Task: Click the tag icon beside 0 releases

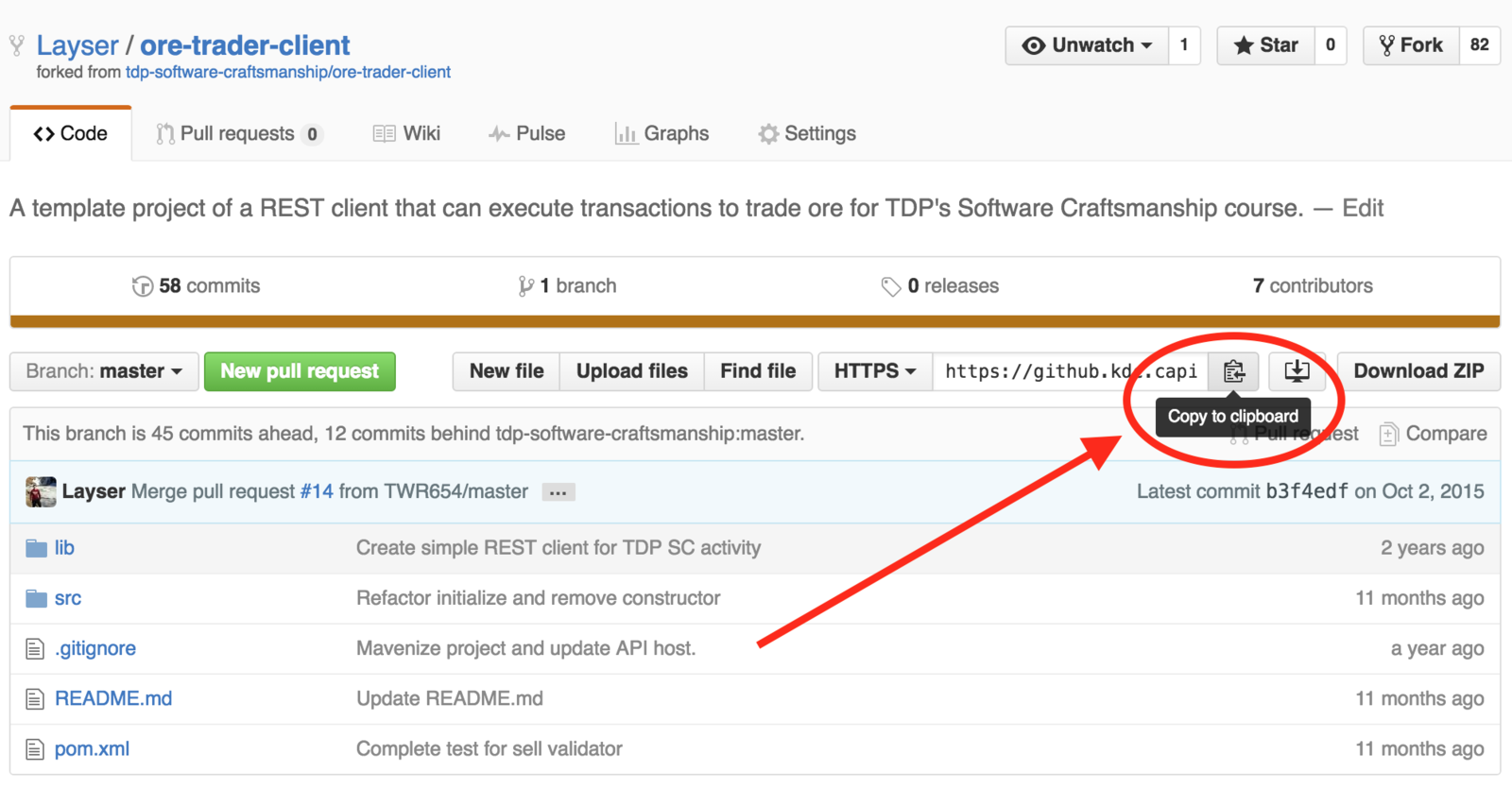Action: [890, 286]
